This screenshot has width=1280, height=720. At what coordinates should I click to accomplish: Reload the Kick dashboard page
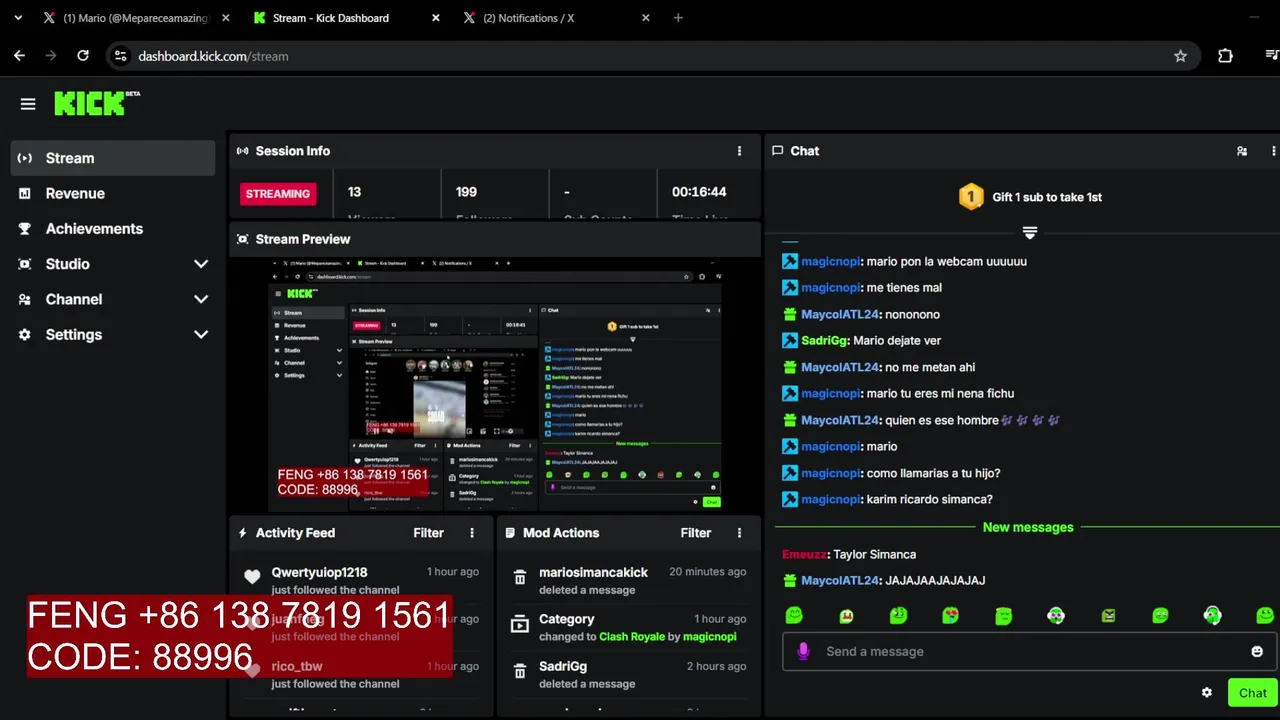83,56
